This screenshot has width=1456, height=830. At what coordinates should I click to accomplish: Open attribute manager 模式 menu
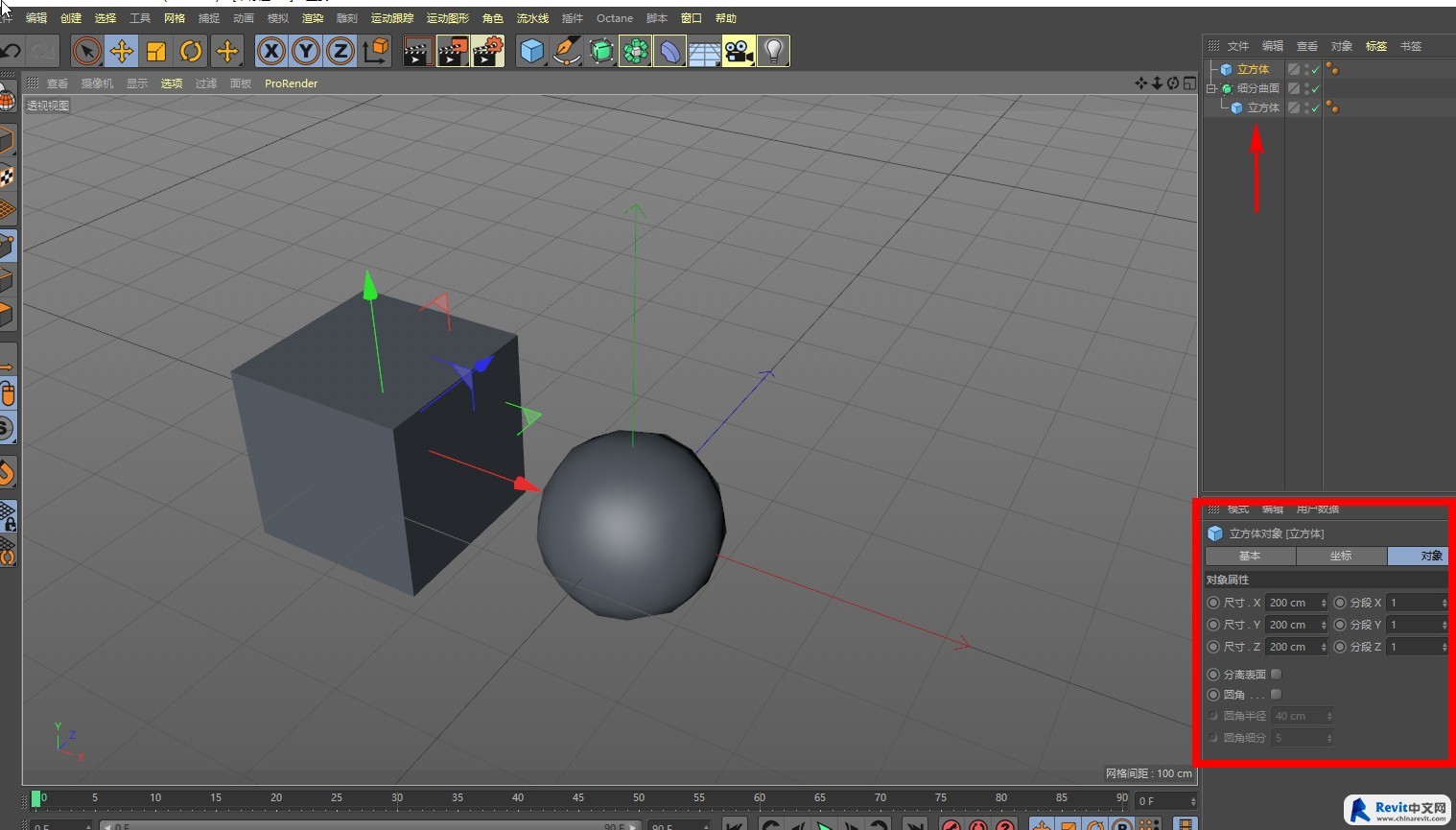click(x=1238, y=509)
